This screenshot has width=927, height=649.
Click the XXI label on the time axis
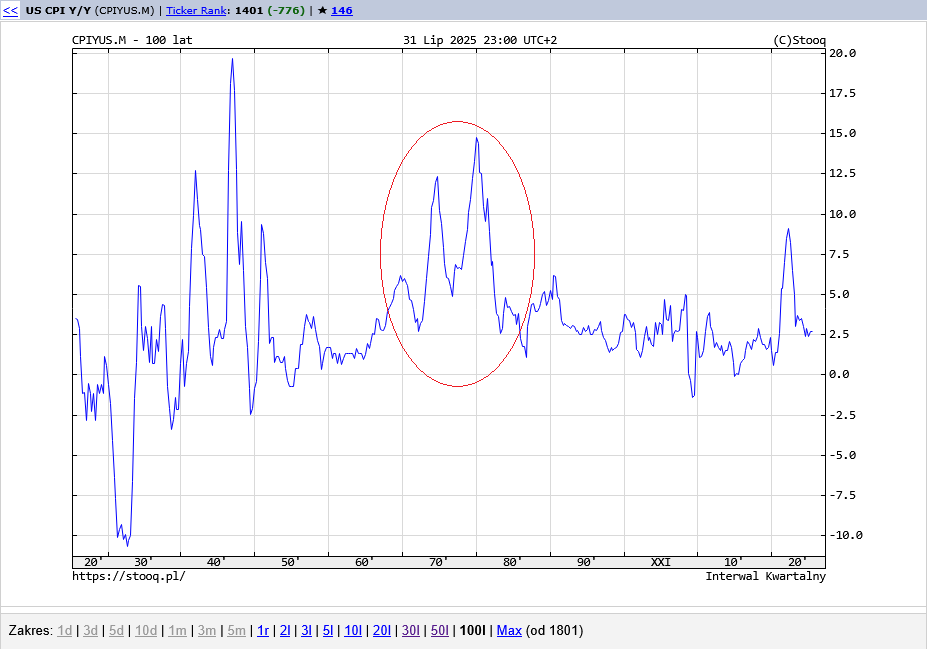coord(660,562)
